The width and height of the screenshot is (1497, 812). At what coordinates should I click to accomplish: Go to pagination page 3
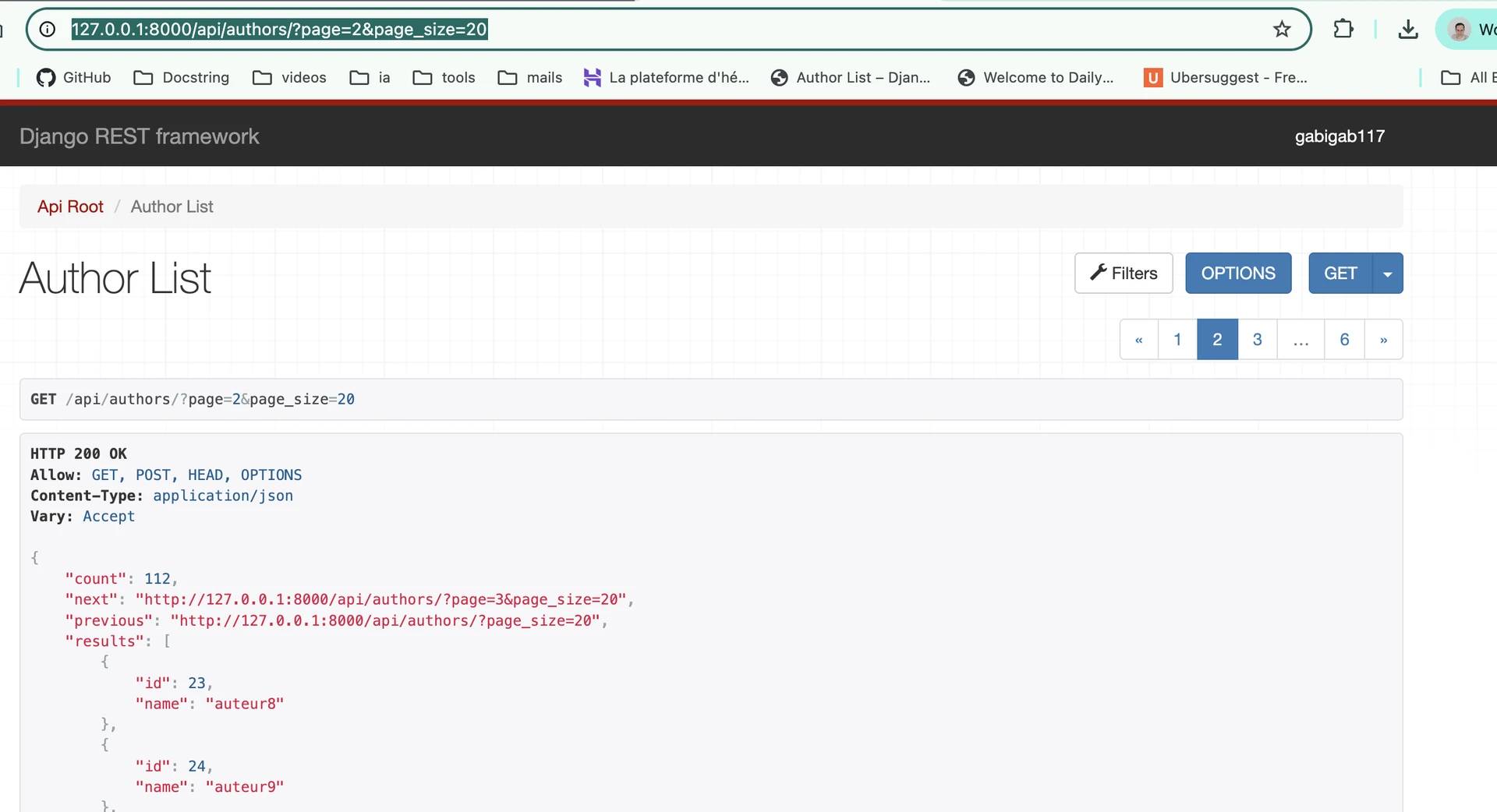point(1257,340)
